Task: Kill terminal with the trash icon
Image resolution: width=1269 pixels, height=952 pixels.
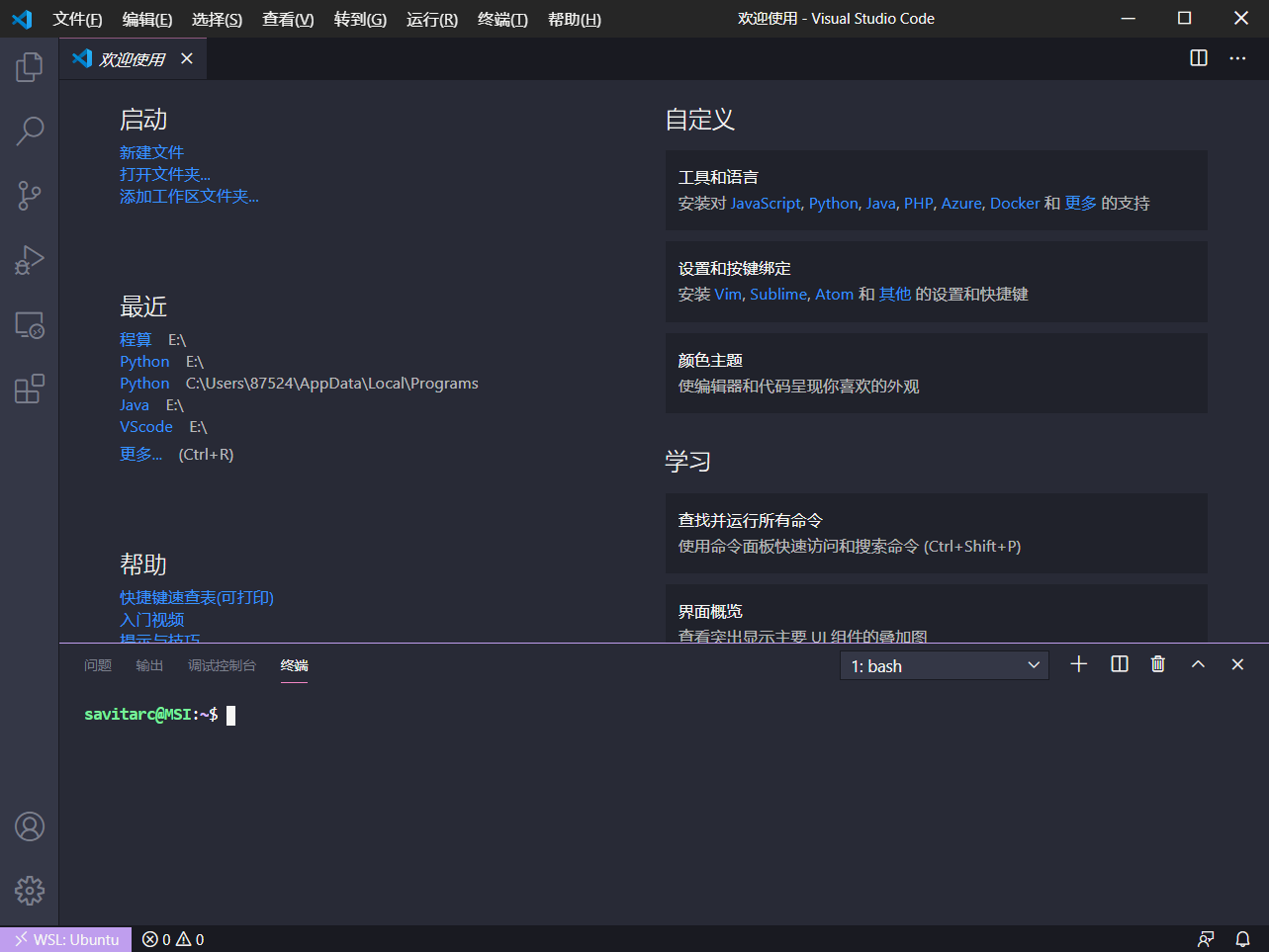Action: 1158,664
